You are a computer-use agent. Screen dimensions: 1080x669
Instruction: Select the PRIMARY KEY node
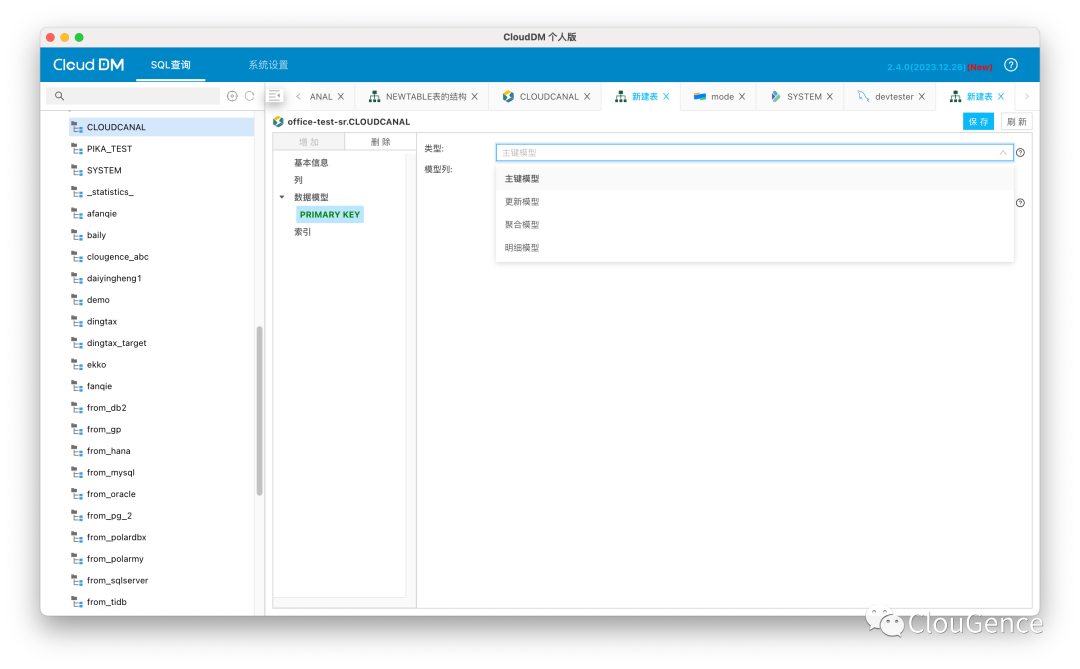(x=330, y=214)
